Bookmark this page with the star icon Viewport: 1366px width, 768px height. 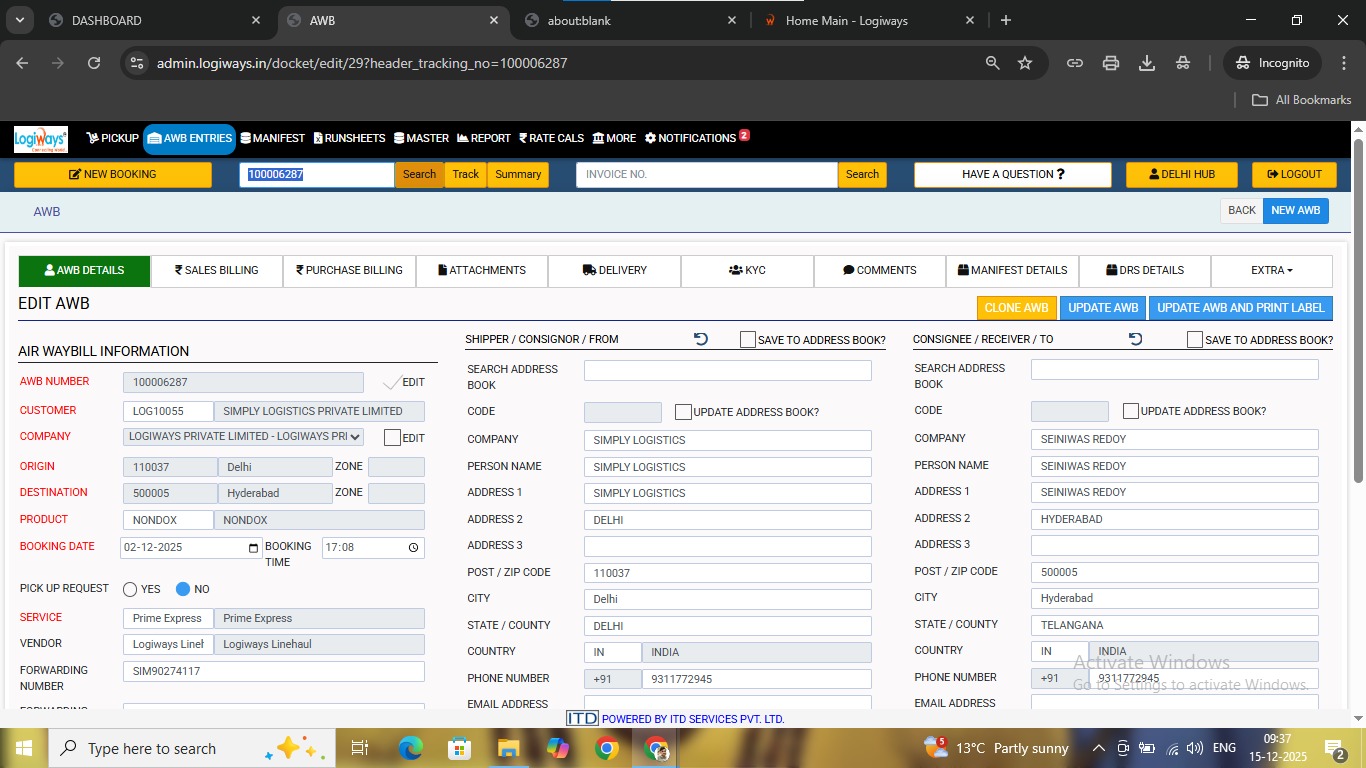pos(1025,63)
